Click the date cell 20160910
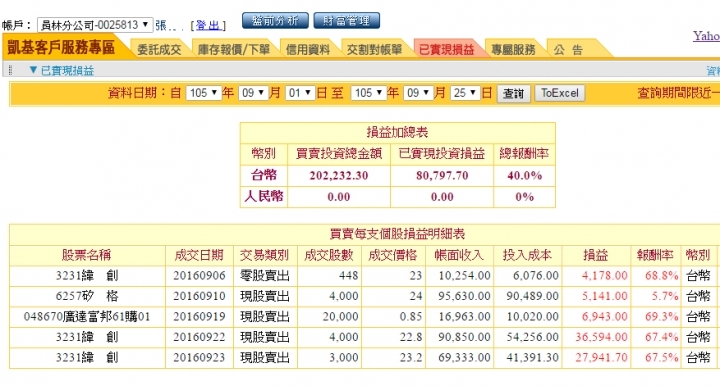720x386 pixels. [x=199, y=296]
